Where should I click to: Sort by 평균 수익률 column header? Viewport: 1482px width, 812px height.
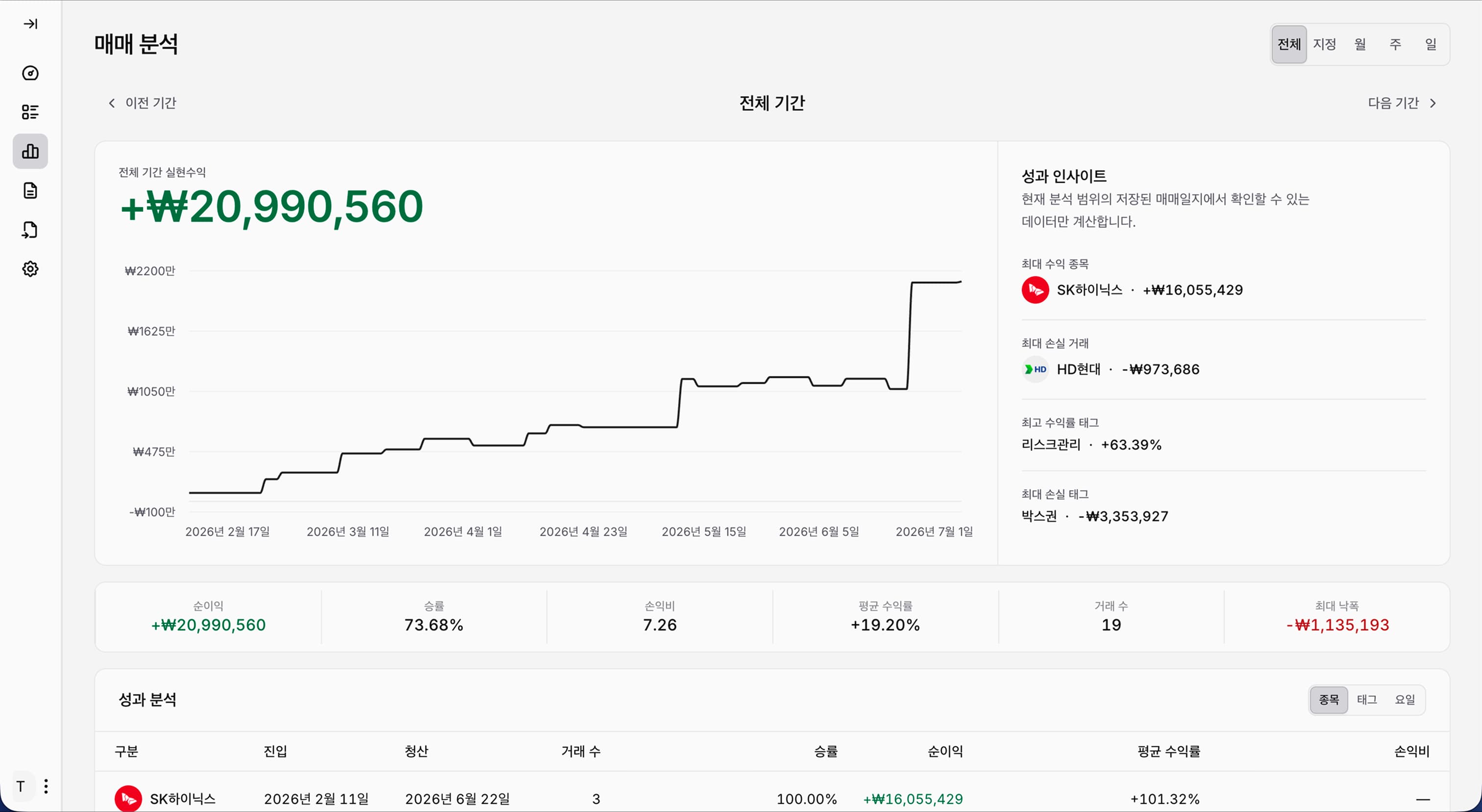1169,752
